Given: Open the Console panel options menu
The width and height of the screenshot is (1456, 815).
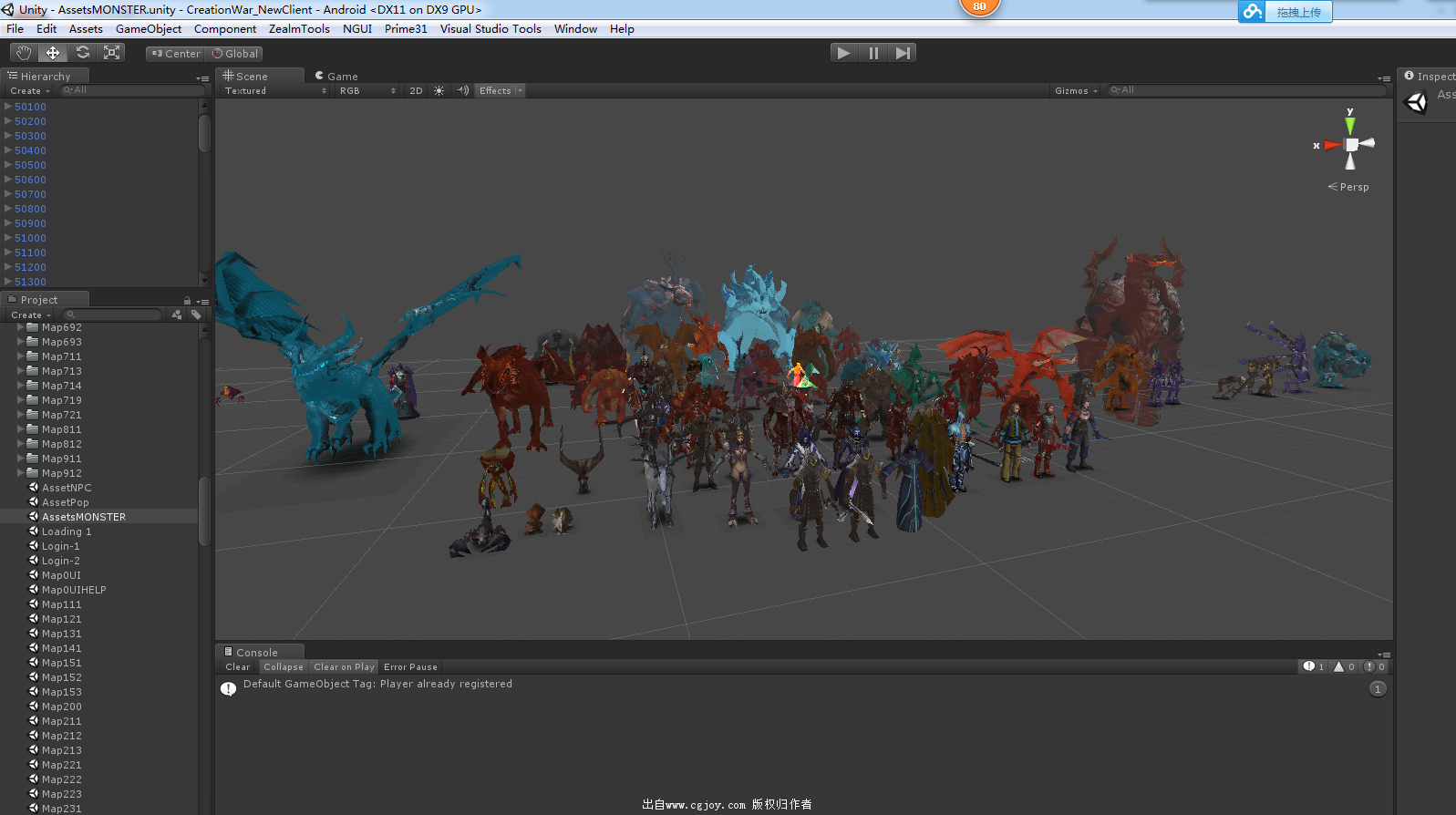Looking at the screenshot, I should [x=1384, y=654].
